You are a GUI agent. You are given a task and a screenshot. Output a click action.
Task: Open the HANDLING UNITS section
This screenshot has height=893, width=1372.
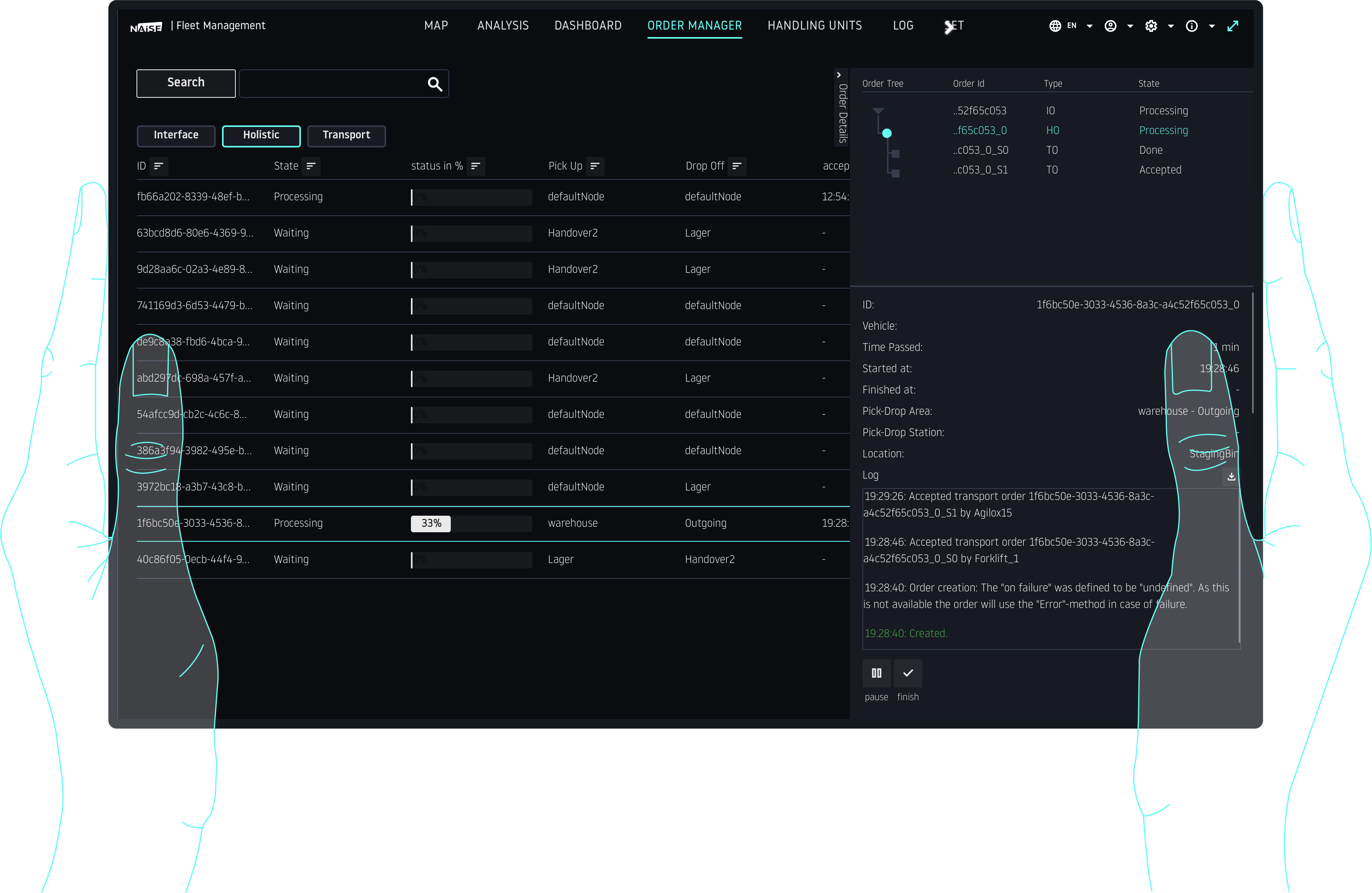point(814,25)
